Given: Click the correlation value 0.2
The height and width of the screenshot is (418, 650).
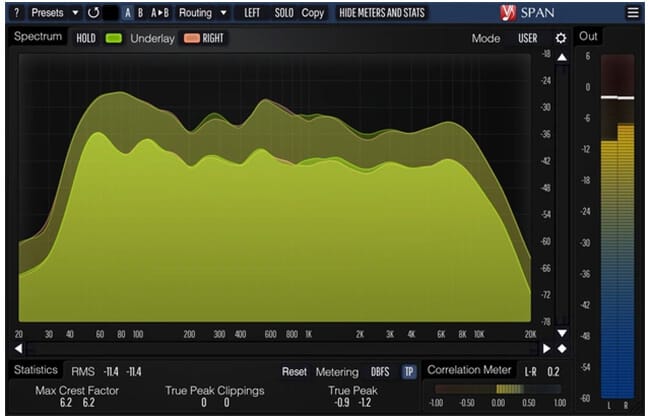Looking at the screenshot, I should point(553,372).
